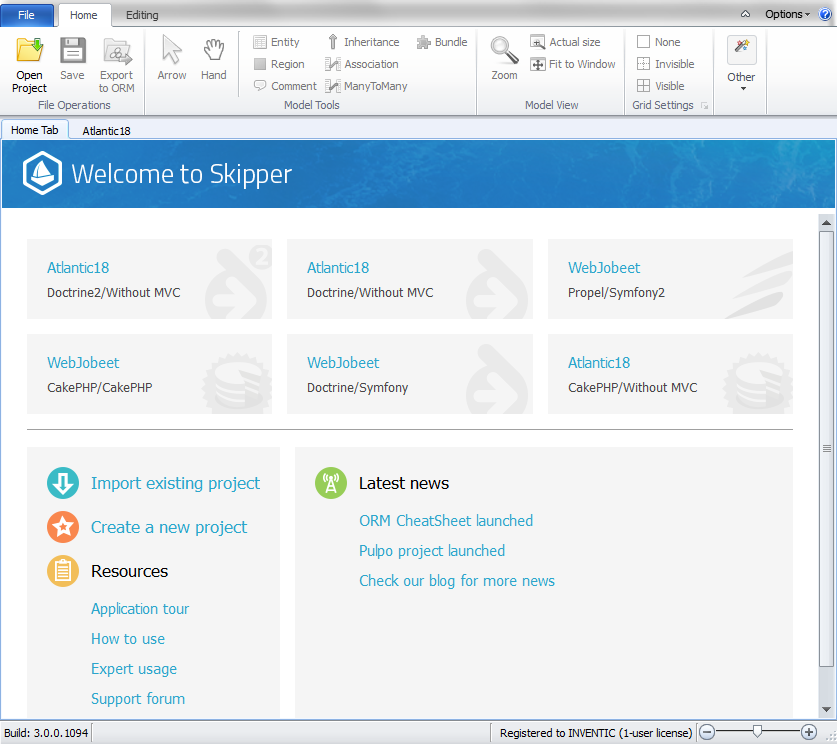Open the Application tour link
837x744 pixels.
pos(140,609)
